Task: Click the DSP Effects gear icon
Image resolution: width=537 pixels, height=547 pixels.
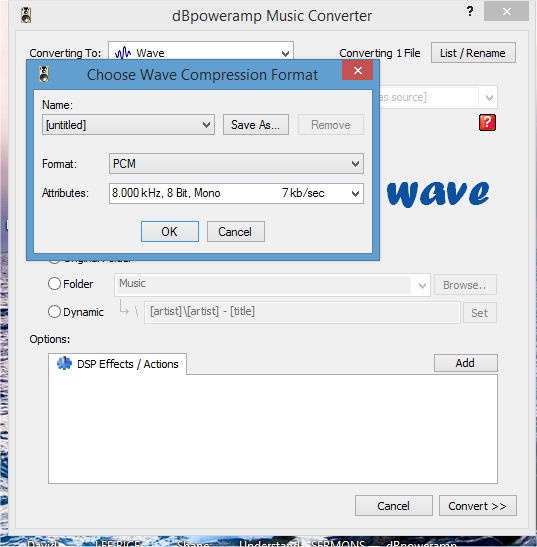Action: (x=64, y=364)
